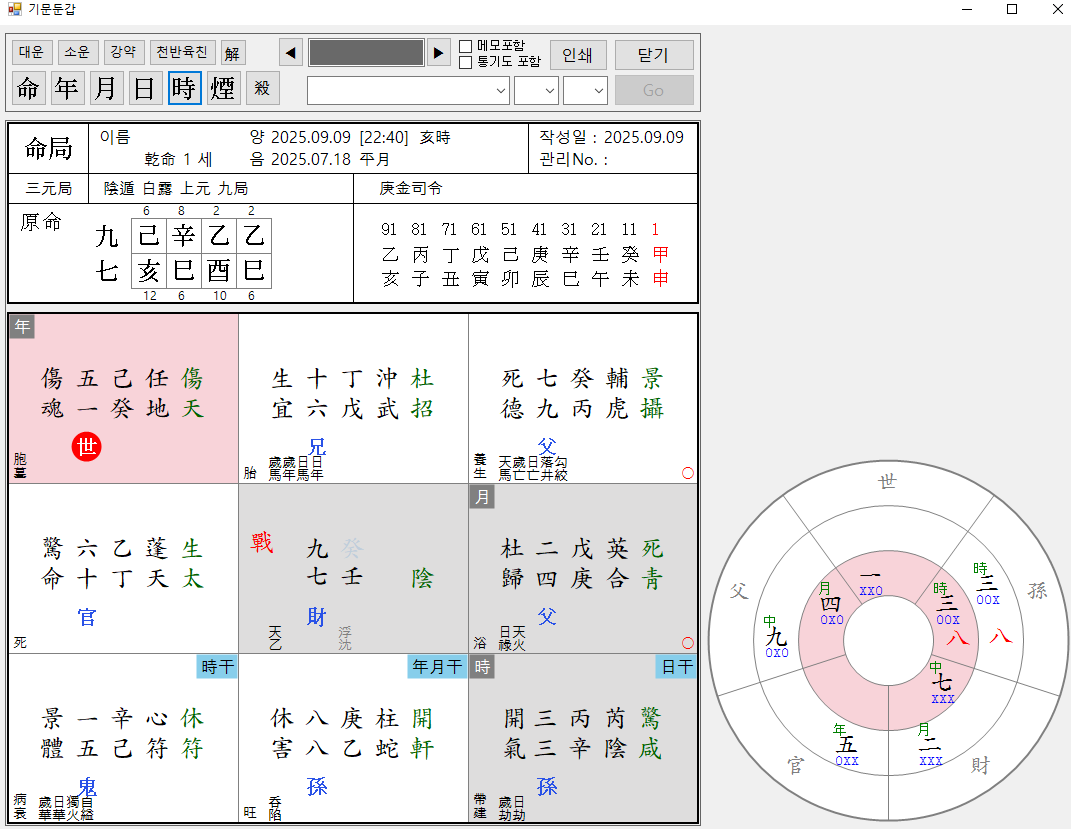Open the 소운 view
1071x829 pixels.
pos(77,53)
